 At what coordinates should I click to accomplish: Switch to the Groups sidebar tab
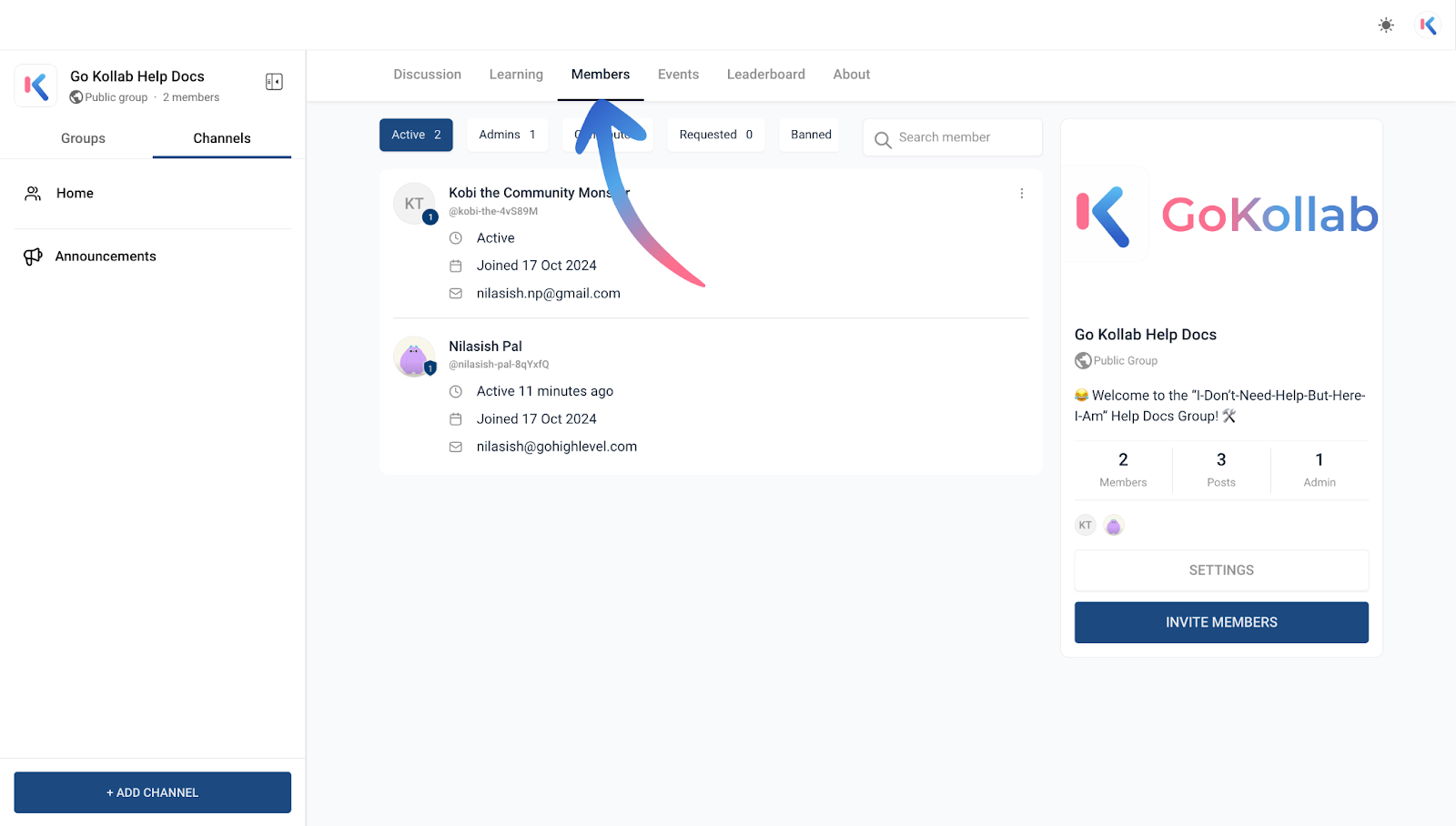tap(84, 138)
